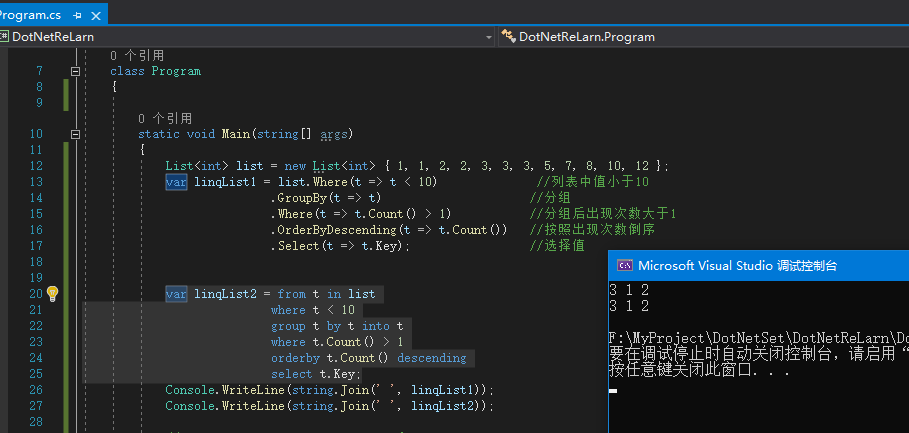
Task: Click the references link above Main method
Action: point(165,118)
